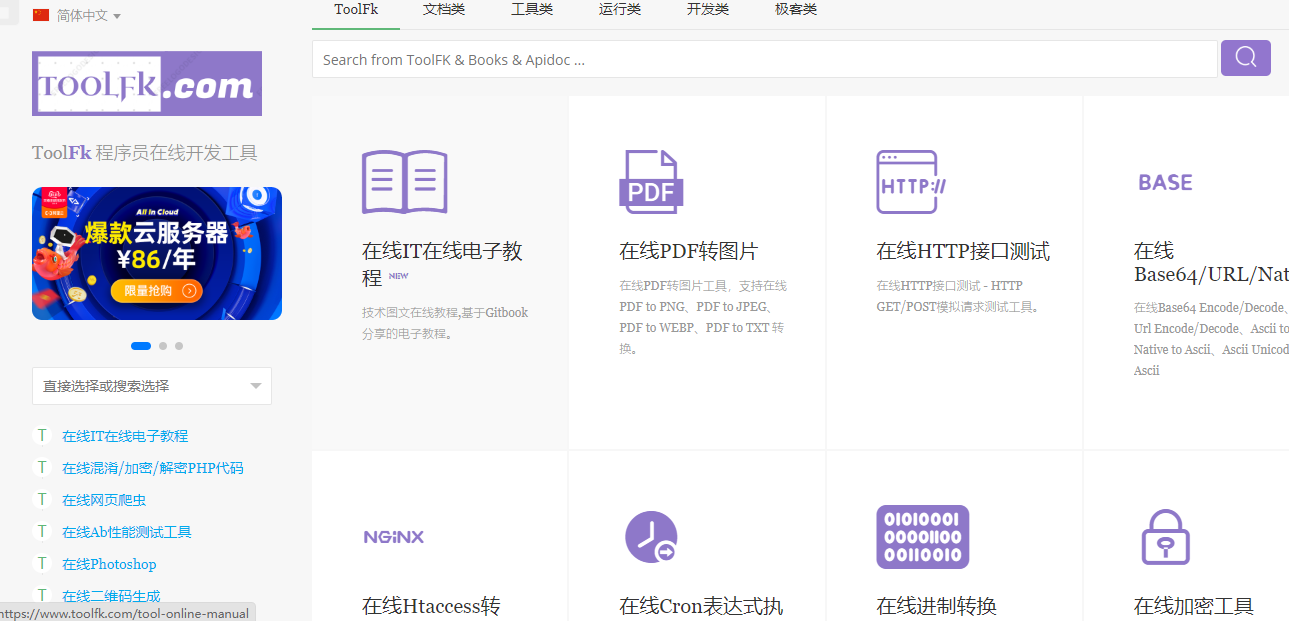Click the ToolFK search input field

click(x=764, y=59)
